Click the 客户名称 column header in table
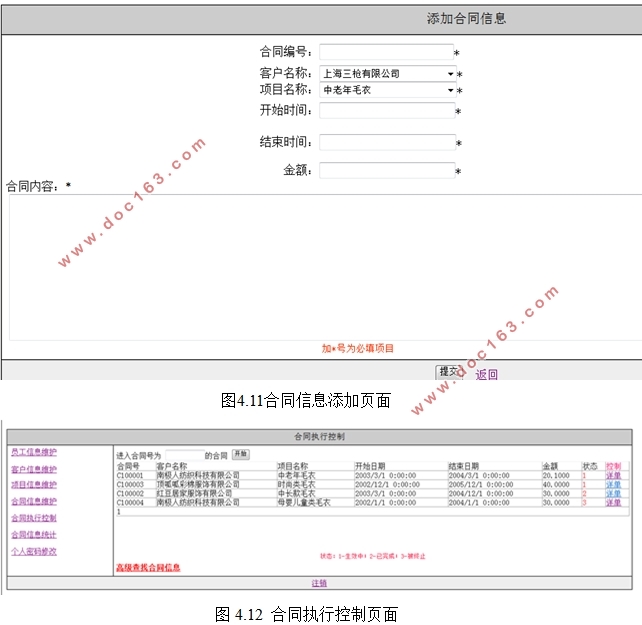The height and width of the screenshot is (625, 642). pos(172,466)
